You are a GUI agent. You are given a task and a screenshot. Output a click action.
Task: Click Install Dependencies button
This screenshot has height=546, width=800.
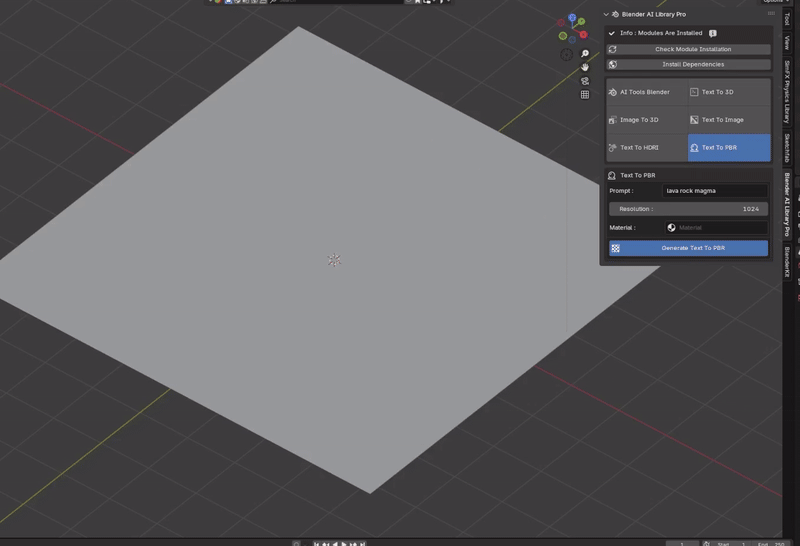coord(689,64)
